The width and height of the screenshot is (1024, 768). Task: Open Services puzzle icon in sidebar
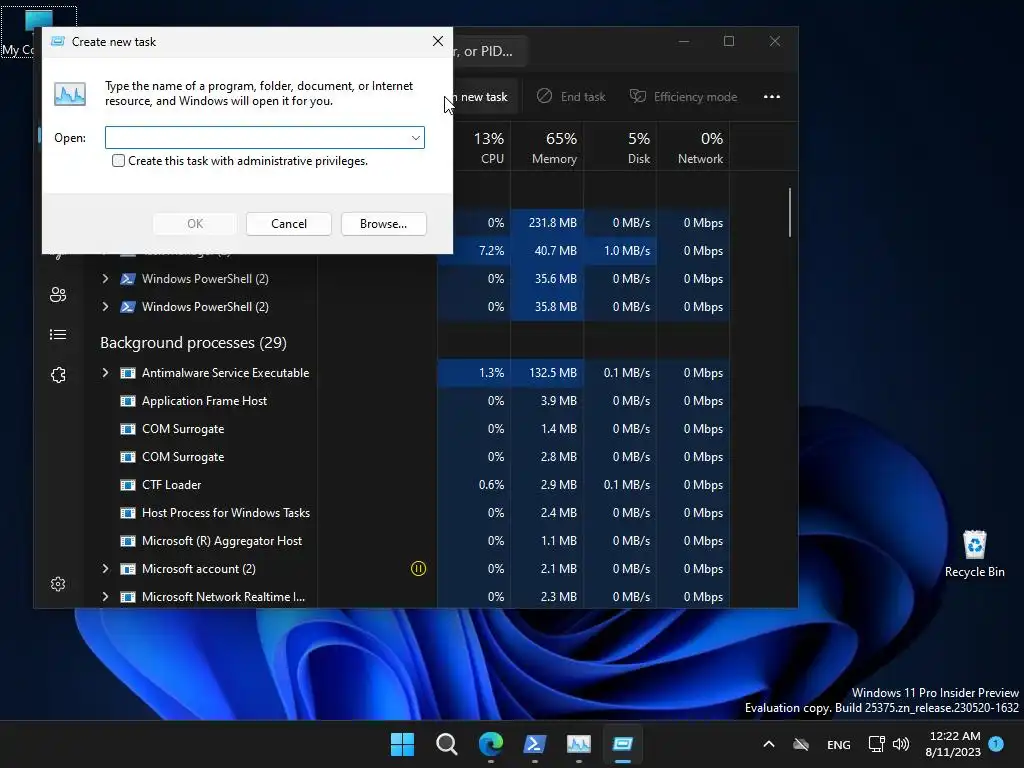(58, 375)
